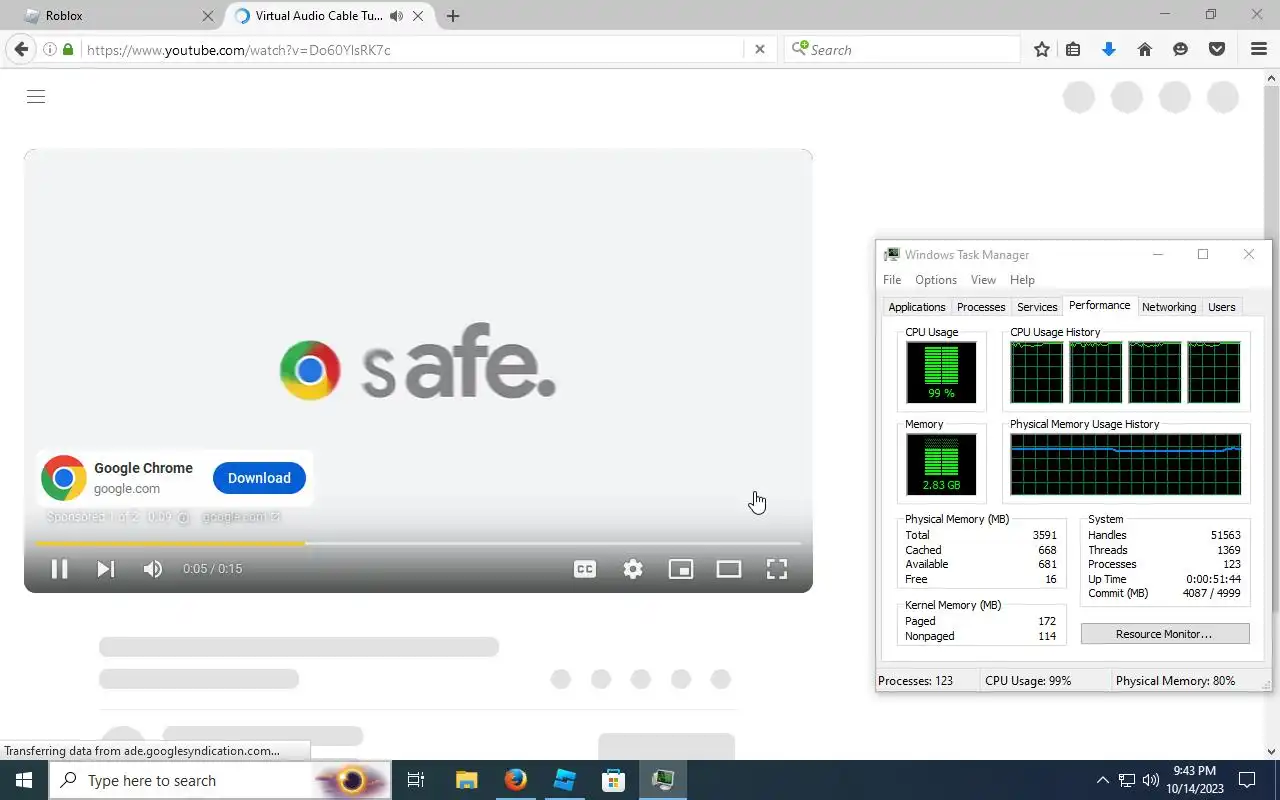
Task: Skip to next video
Action: tap(105, 569)
